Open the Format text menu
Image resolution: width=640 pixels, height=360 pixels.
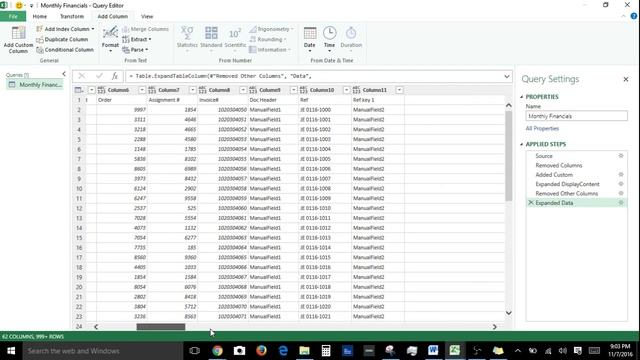(110, 39)
